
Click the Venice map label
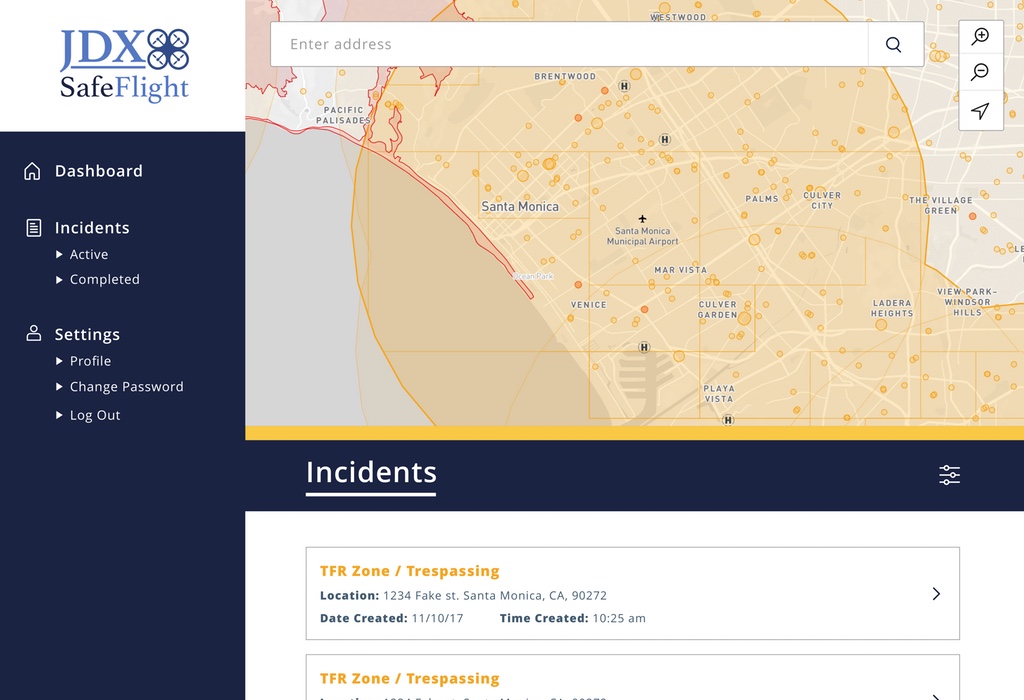click(588, 305)
